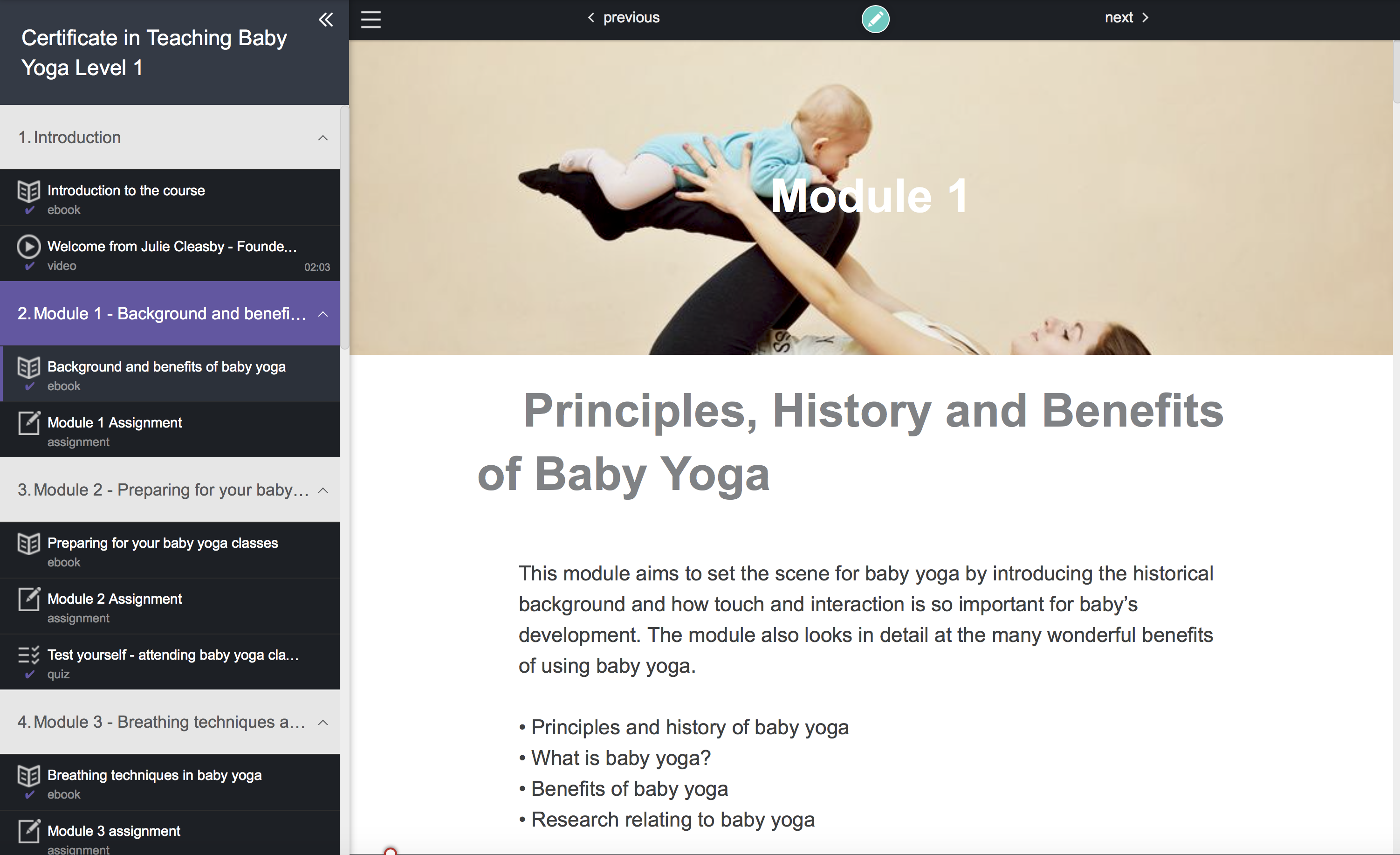Click the ebook icon for Preparing for classes
This screenshot has height=855, width=1400.
28,544
